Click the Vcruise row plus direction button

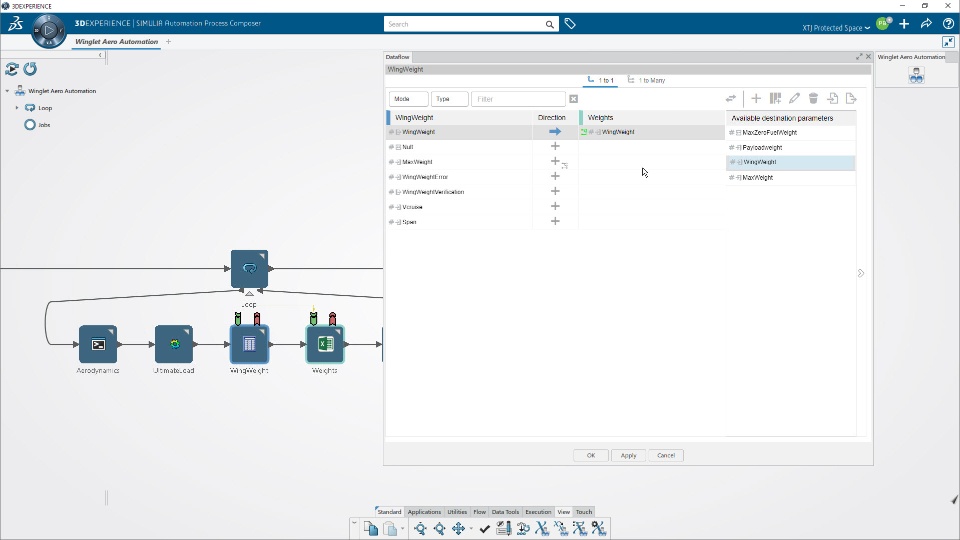tap(555, 206)
